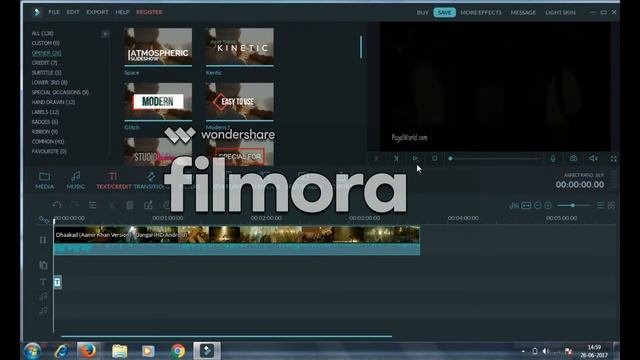Adjust the preview progress slider handle
This screenshot has height=360, width=640.
coord(450,158)
